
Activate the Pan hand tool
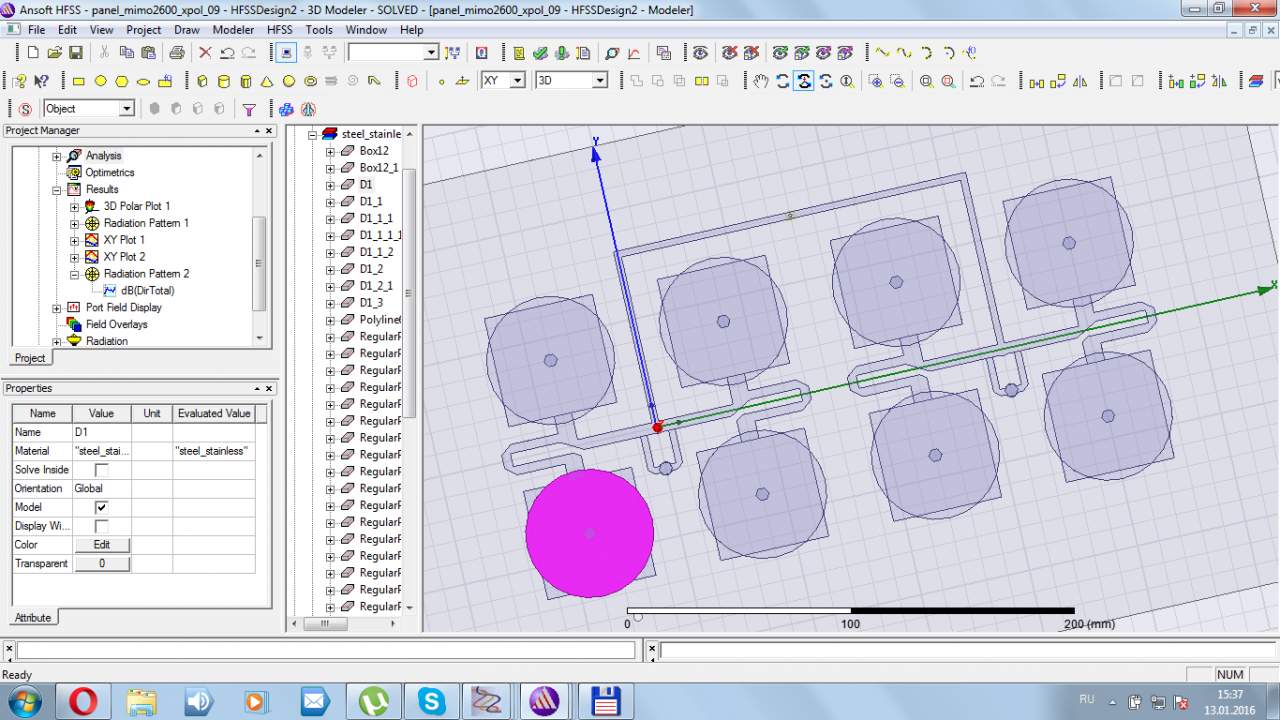(760, 81)
